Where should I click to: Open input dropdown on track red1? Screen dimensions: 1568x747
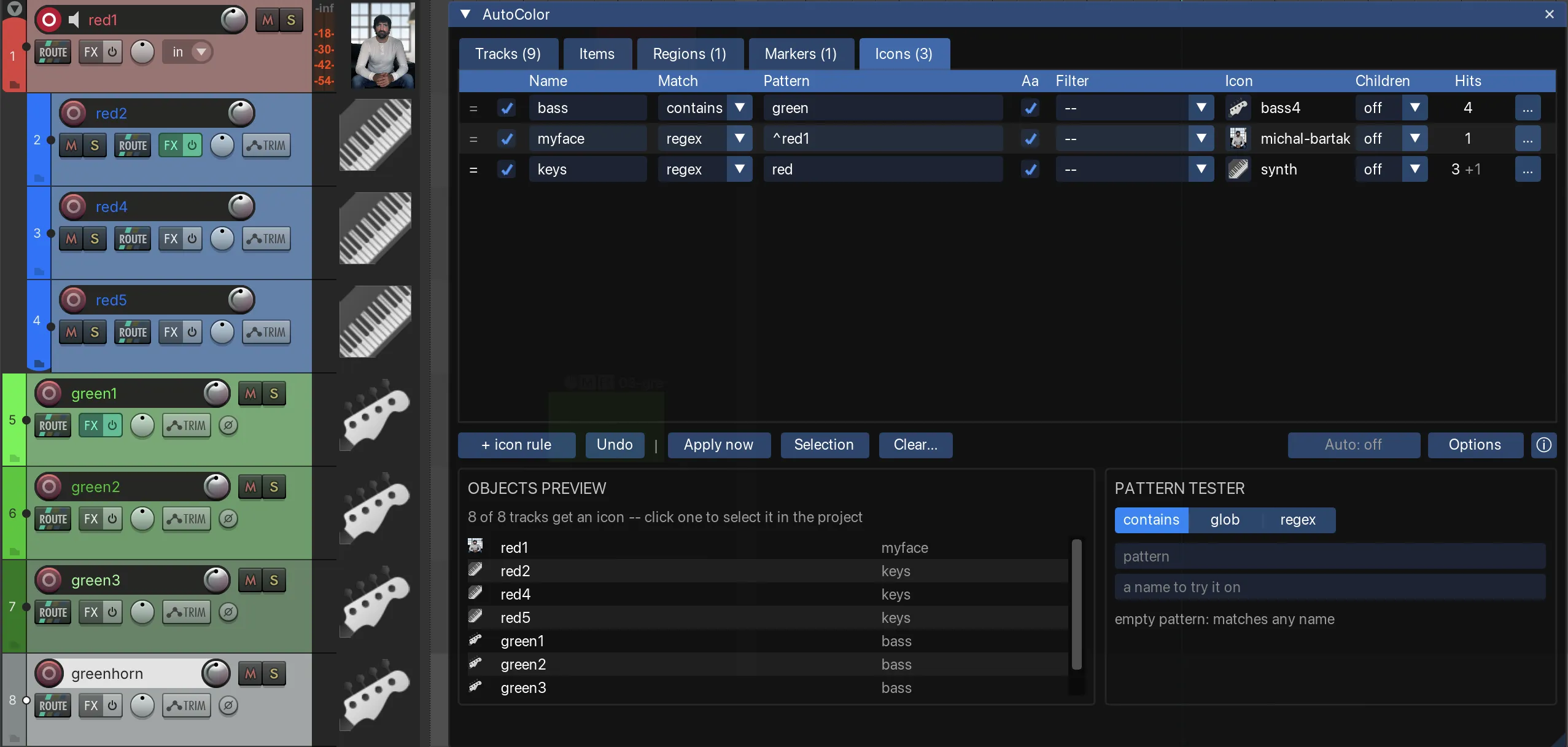pos(188,52)
